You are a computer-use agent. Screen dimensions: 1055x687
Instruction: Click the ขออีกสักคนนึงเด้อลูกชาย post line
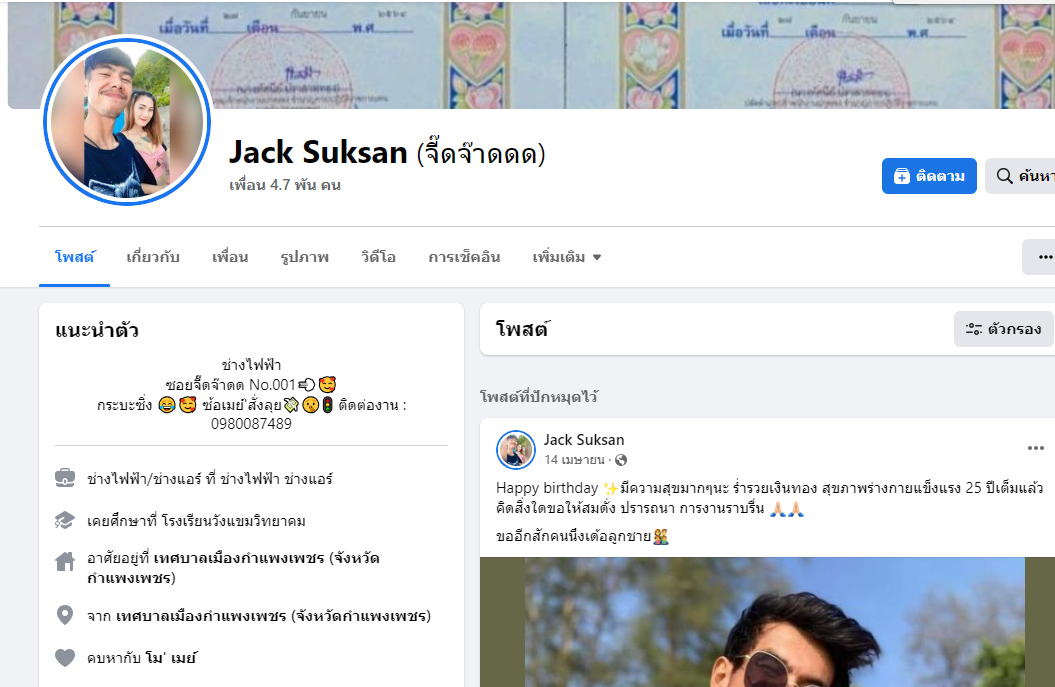[582, 536]
